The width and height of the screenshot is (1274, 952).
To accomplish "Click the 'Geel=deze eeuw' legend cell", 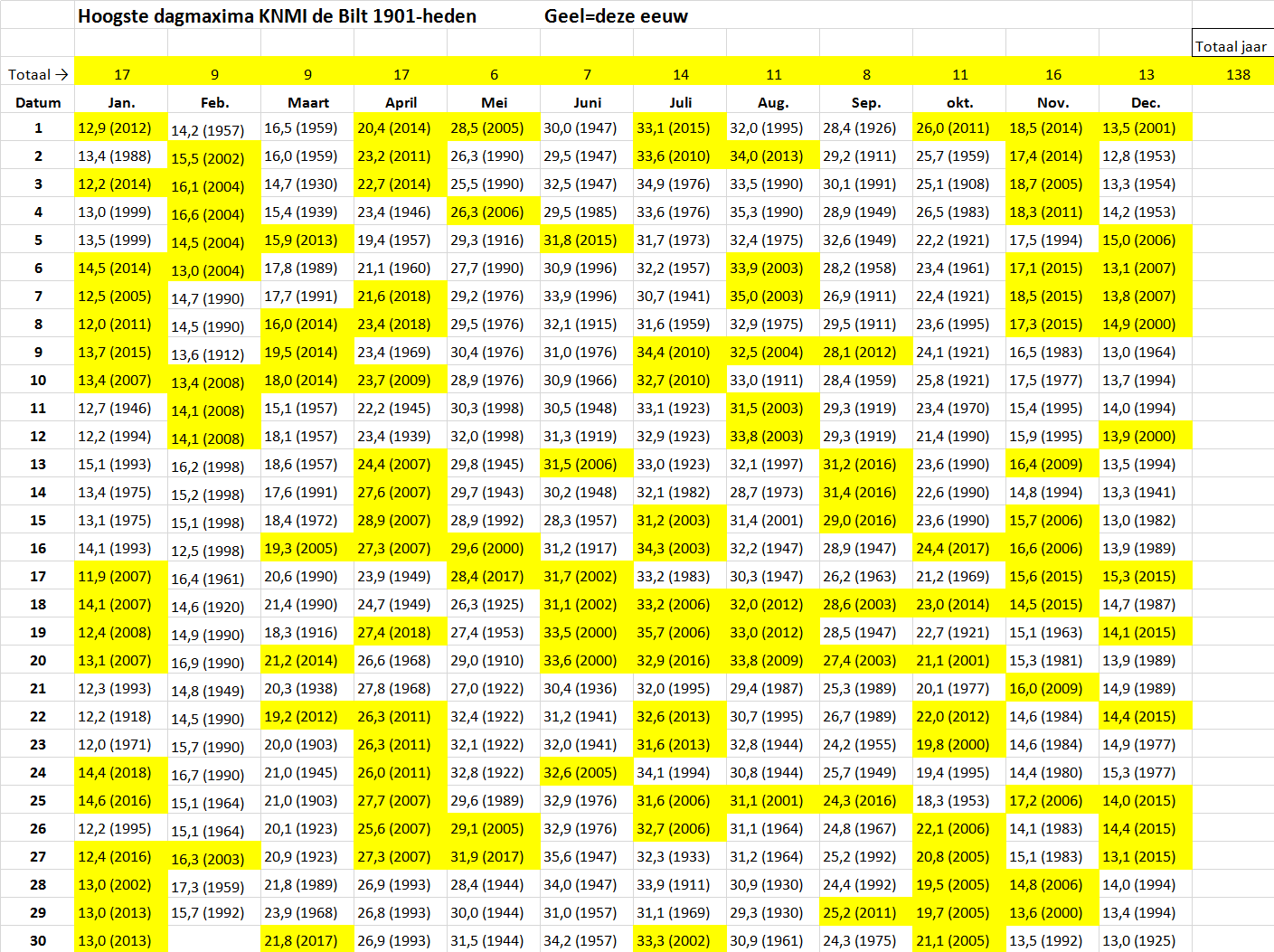I will (x=616, y=15).
